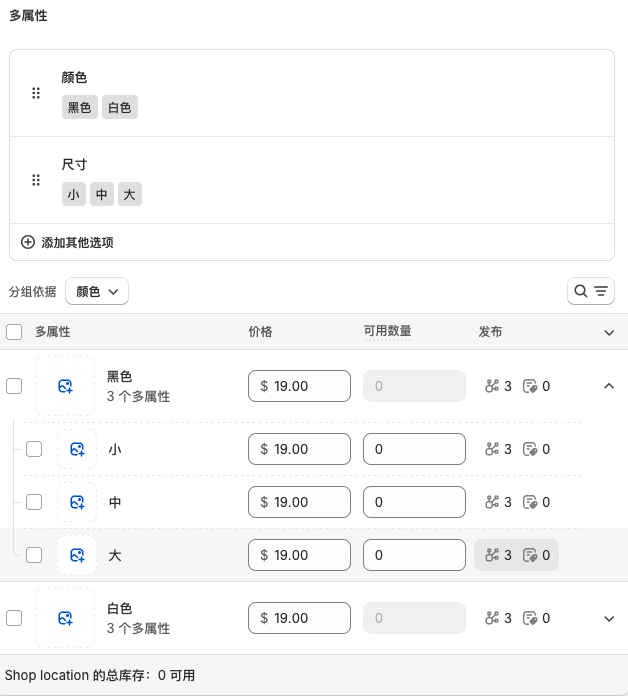Image resolution: width=628 pixels, height=696 pixels.
Task: Open sales channels icon in 白色 row
Action: click(492, 618)
